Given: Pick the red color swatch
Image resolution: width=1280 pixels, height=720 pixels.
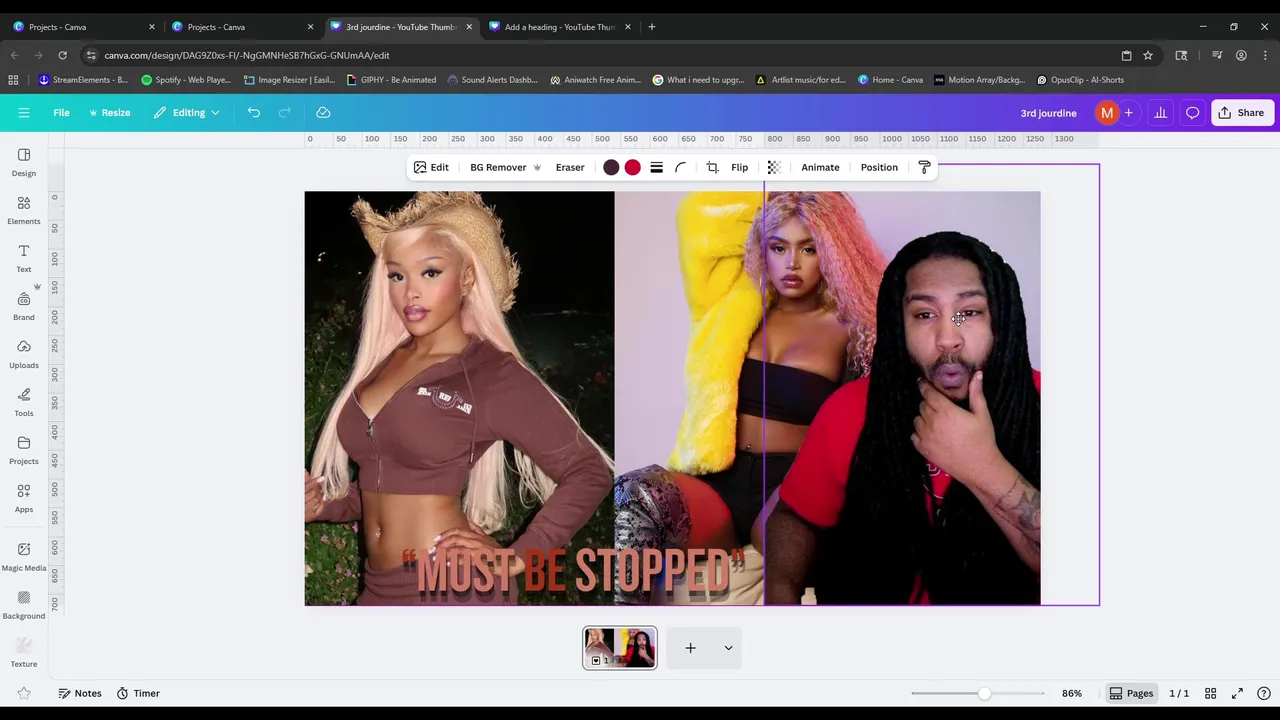Looking at the screenshot, I should click(x=632, y=167).
